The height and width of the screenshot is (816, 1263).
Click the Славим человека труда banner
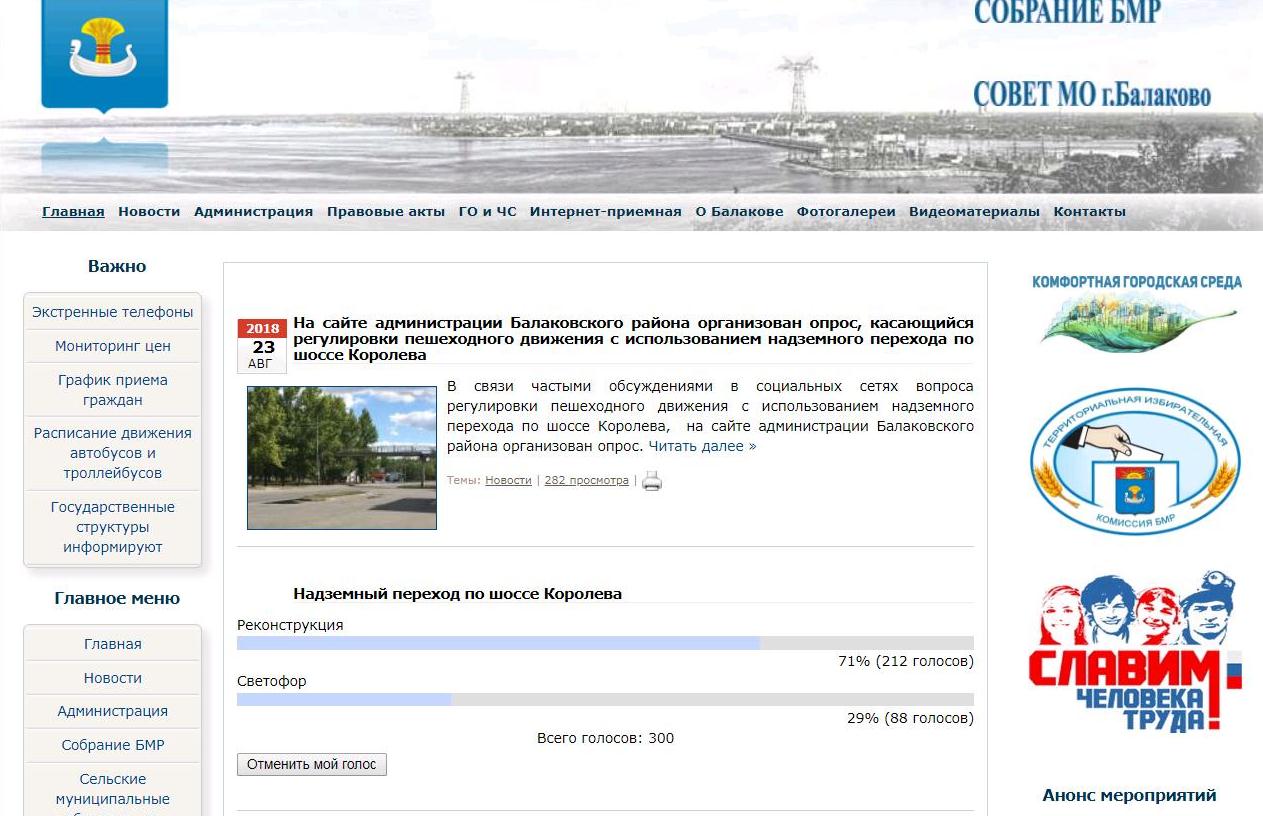[1135, 651]
